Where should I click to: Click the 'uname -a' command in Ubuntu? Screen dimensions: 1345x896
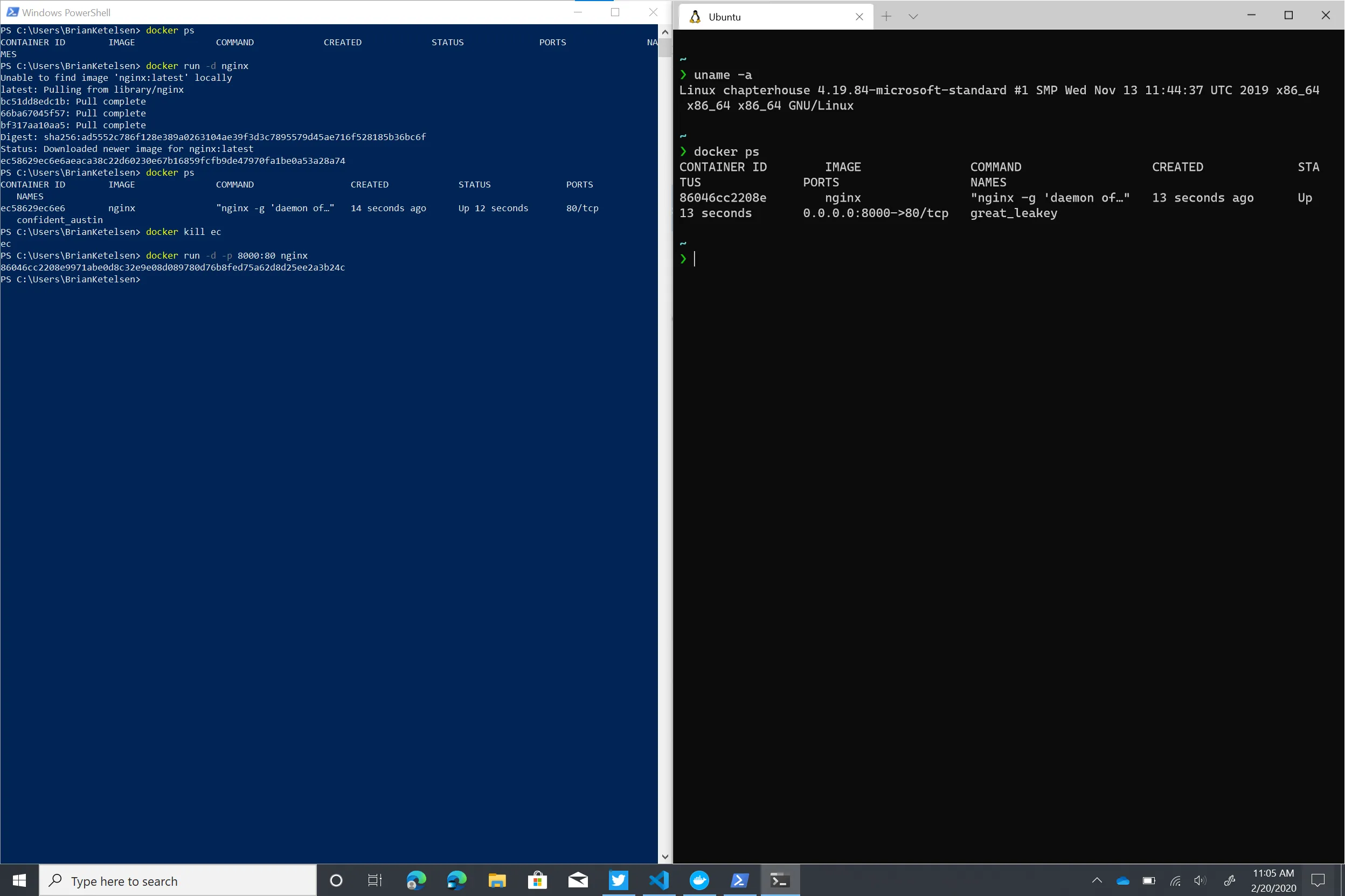click(x=723, y=75)
